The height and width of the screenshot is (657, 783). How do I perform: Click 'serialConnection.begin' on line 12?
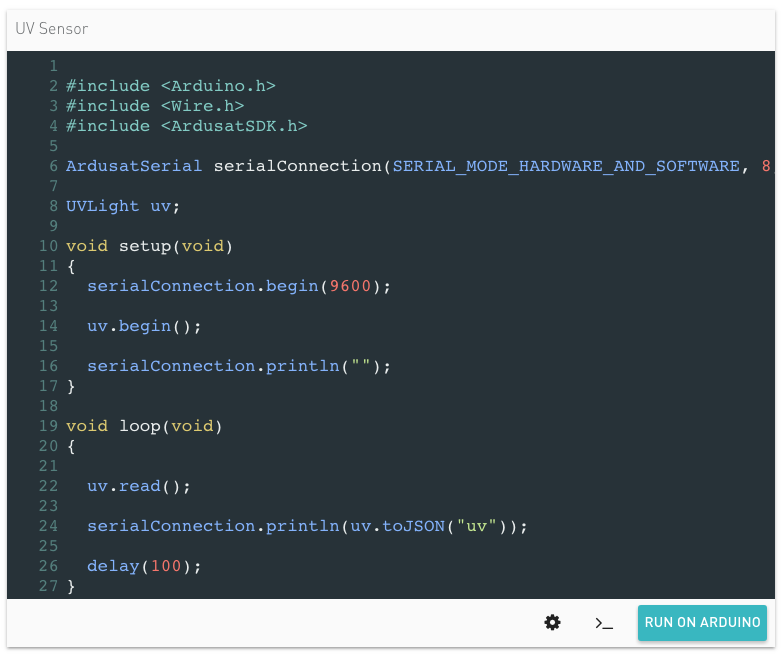pos(203,286)
